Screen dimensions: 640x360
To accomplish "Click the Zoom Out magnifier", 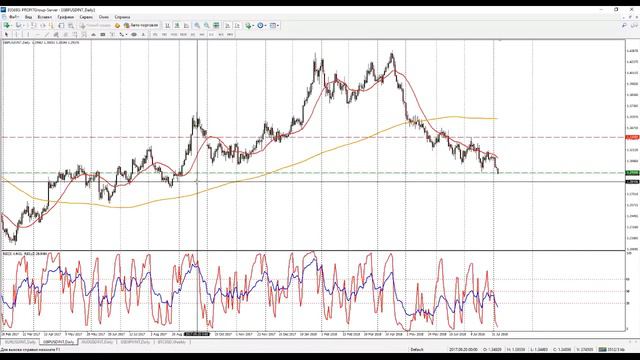I will pos(207,25).
